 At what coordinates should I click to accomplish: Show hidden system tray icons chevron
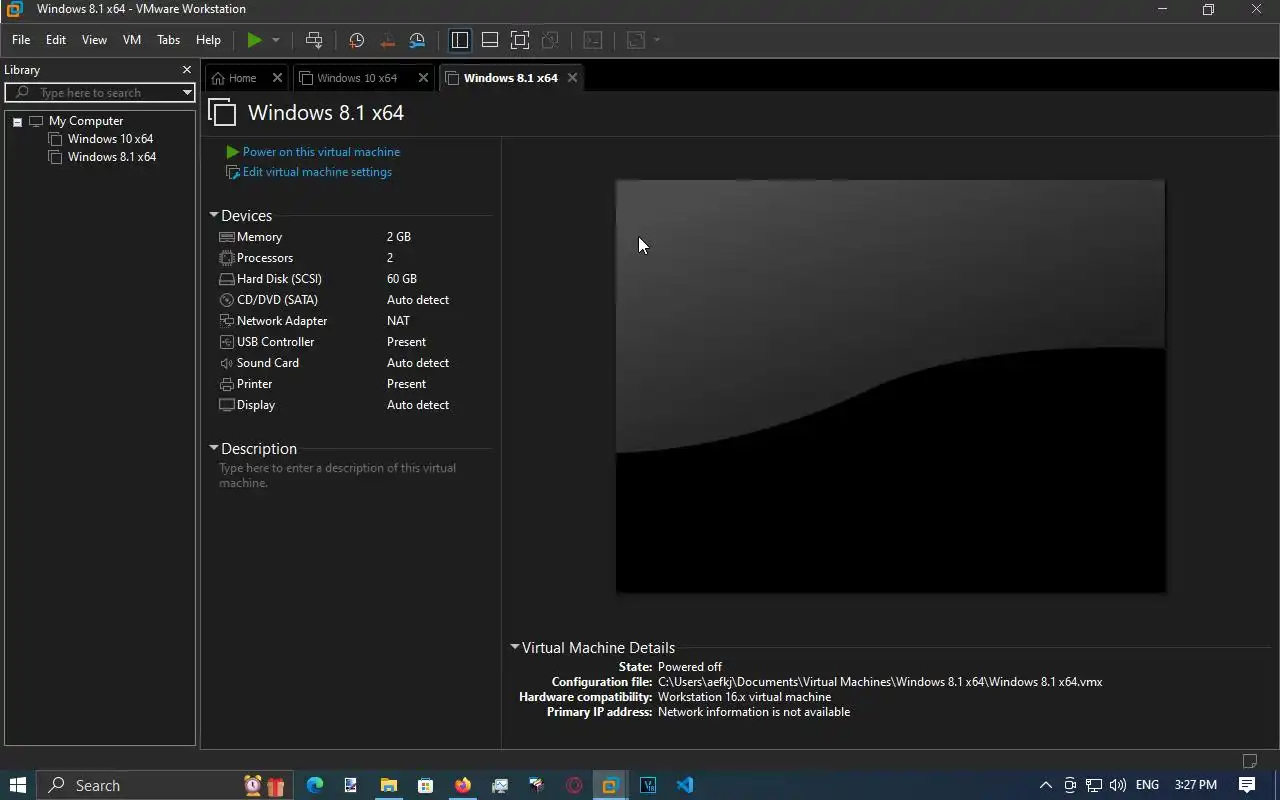tap(1045, 785)
